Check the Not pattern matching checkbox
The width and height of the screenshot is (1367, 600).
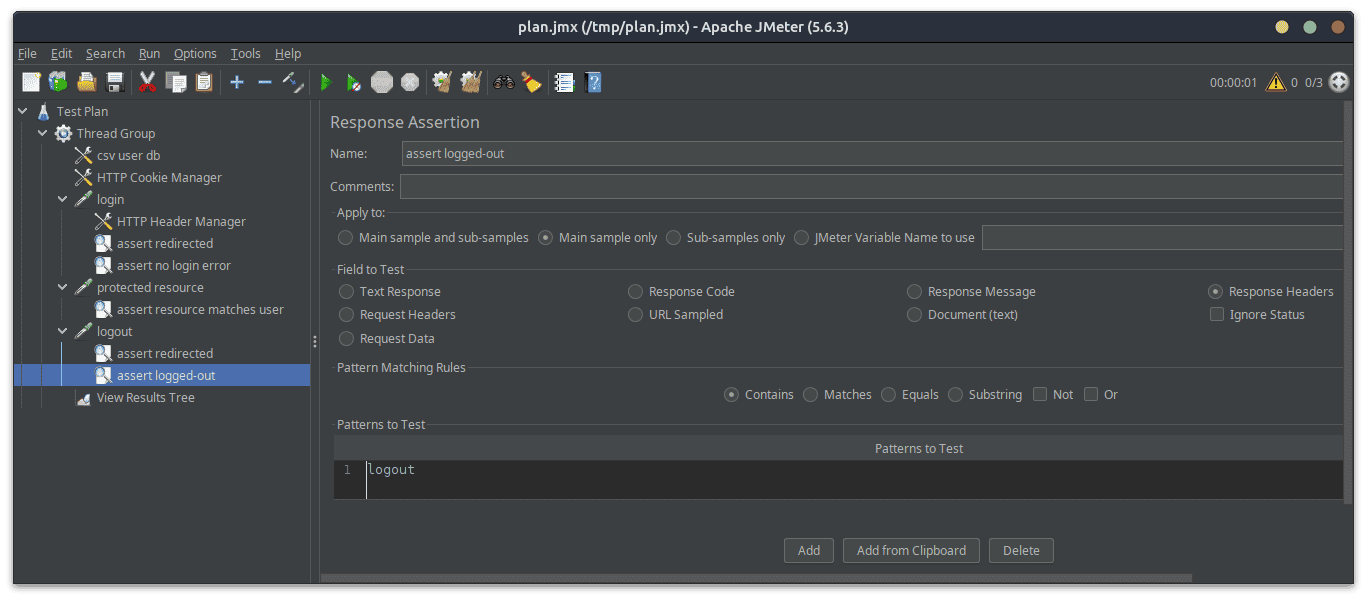pos(1041,394)
